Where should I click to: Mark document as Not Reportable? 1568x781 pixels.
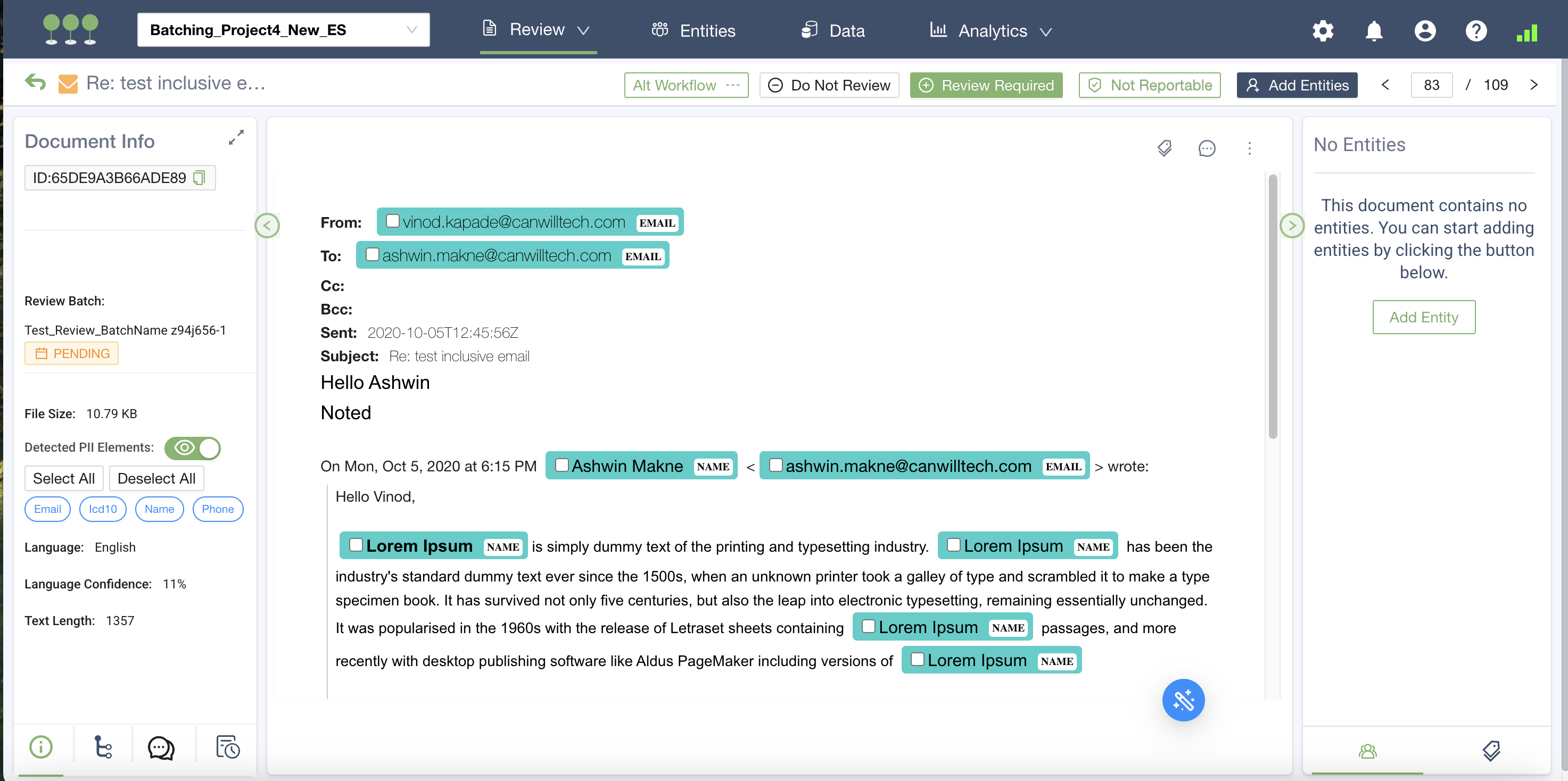tap(1149, 85)
